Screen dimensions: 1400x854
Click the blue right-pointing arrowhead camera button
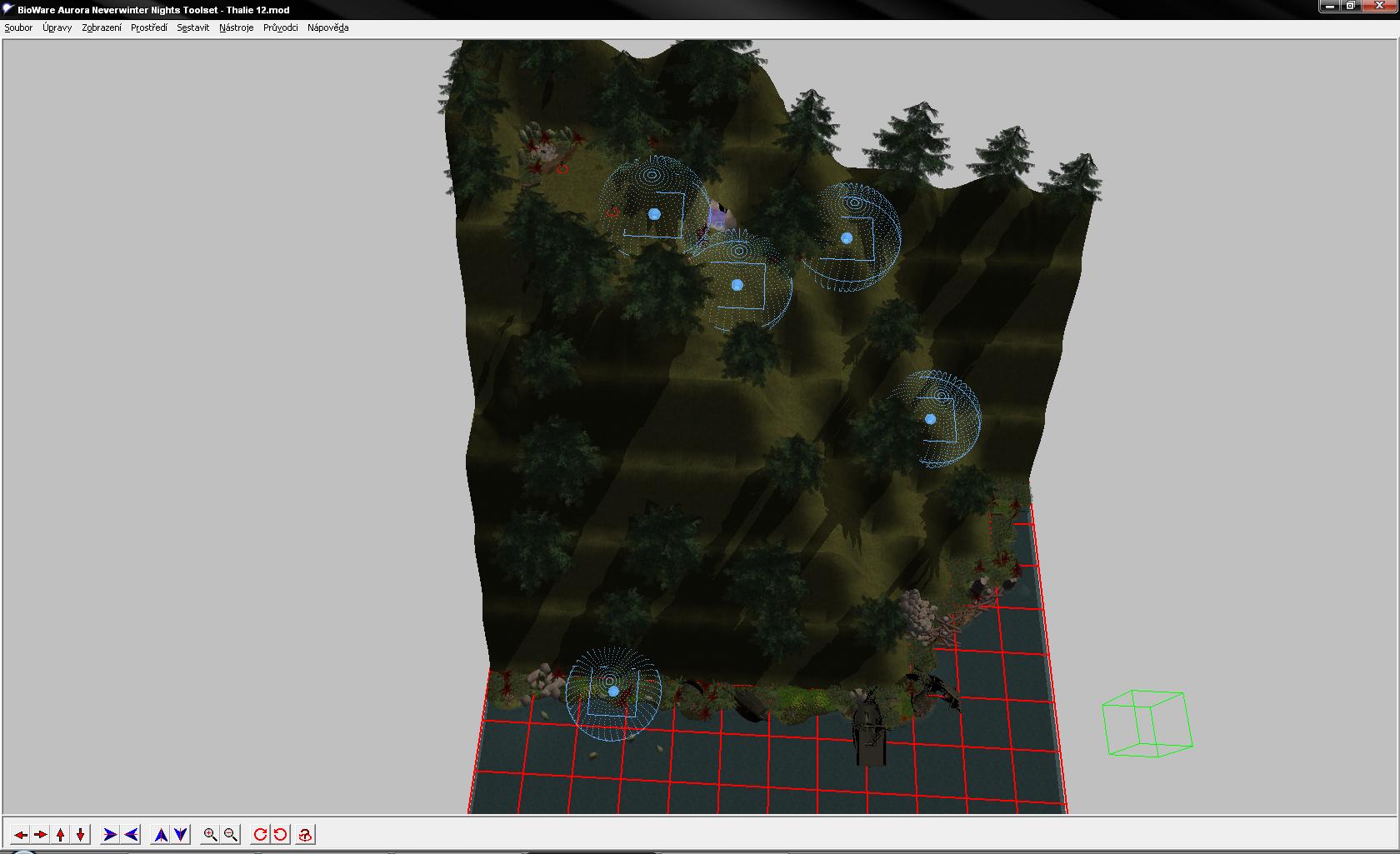tap(110, 835)
